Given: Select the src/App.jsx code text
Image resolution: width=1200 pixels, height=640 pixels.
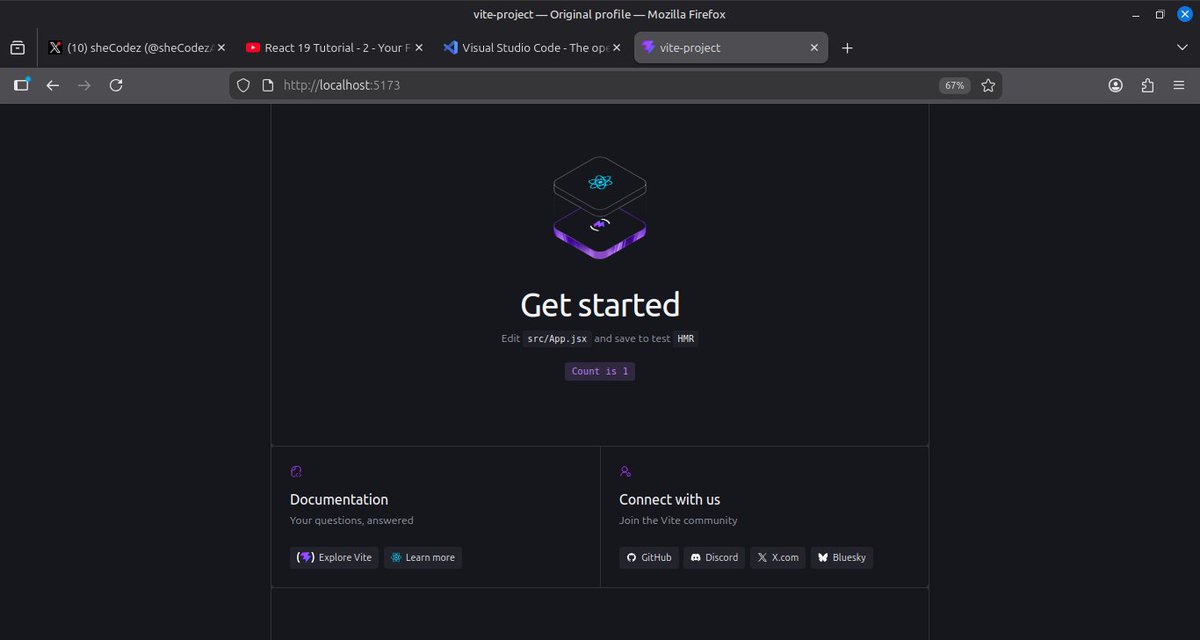Looking at the screenshot, I should coord(558,339).
